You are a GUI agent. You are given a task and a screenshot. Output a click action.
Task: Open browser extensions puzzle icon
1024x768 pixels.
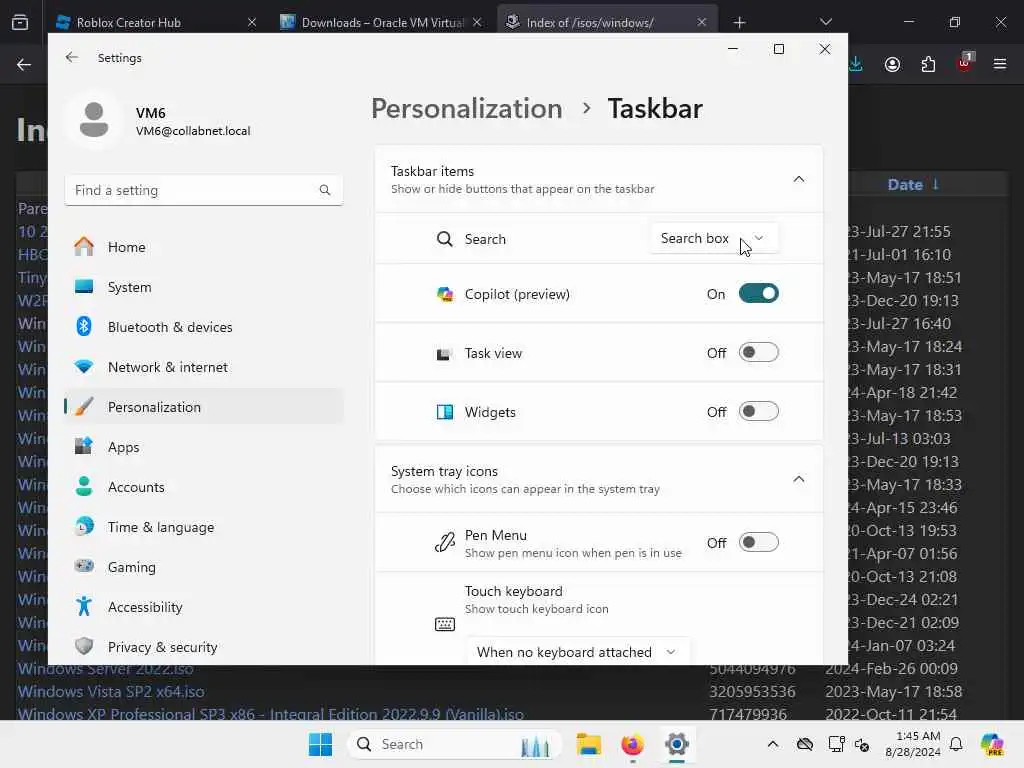[928, 64]
